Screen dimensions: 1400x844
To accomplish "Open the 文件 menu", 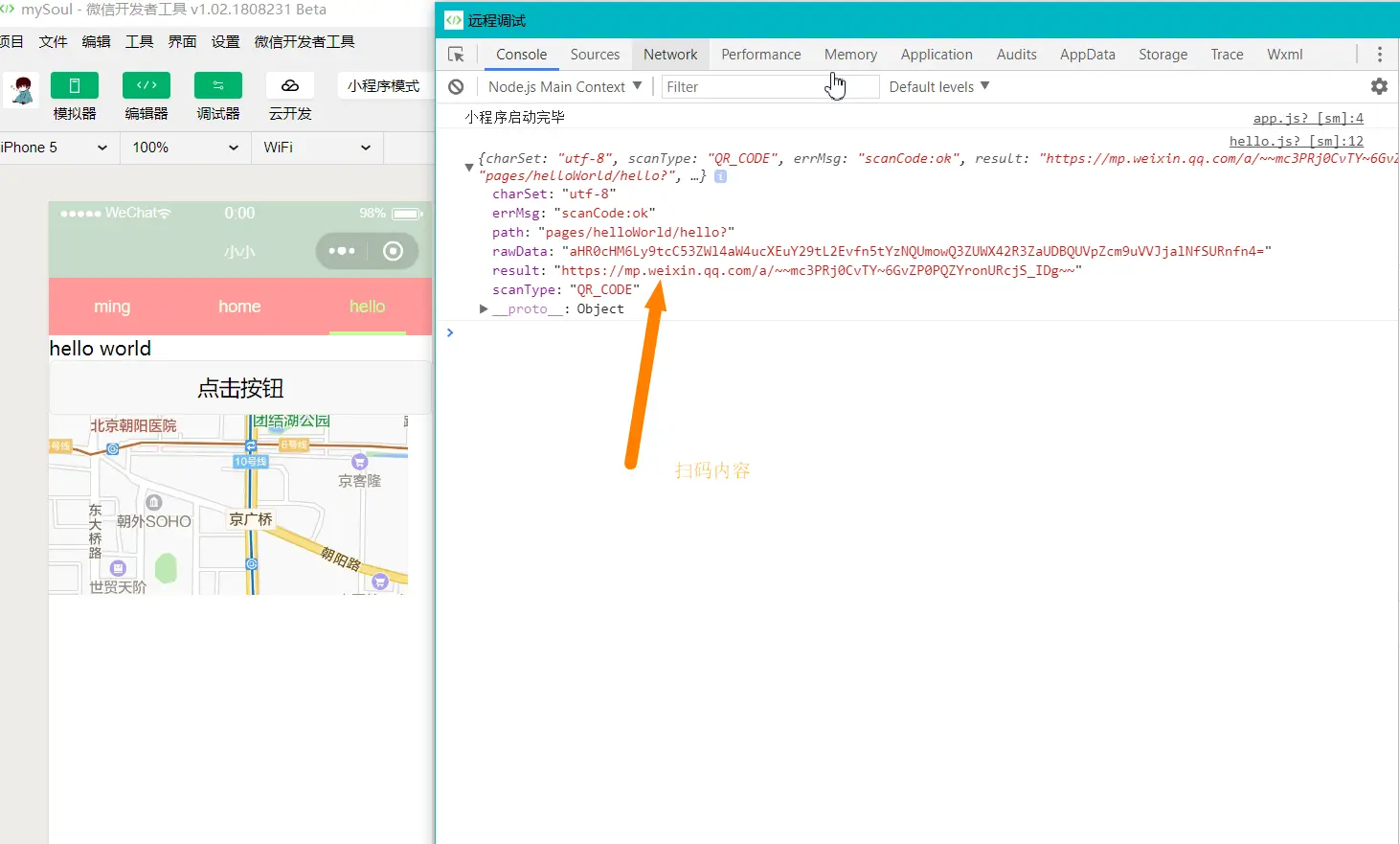I will [x=53, y=41].
